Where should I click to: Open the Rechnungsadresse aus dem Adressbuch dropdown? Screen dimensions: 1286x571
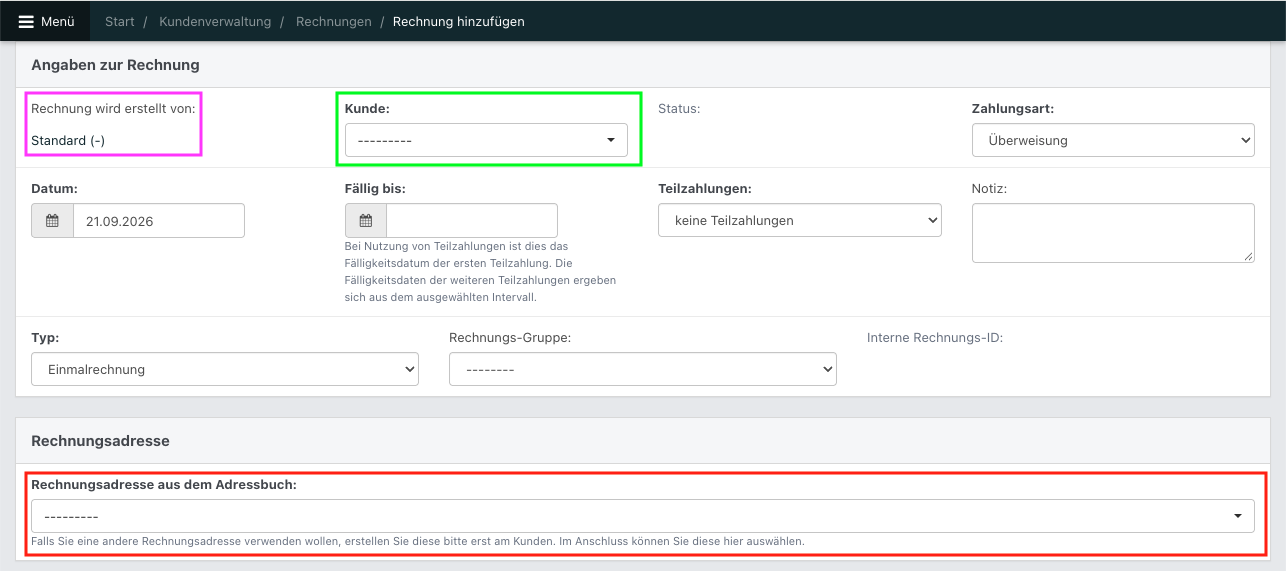pos(643,516)
